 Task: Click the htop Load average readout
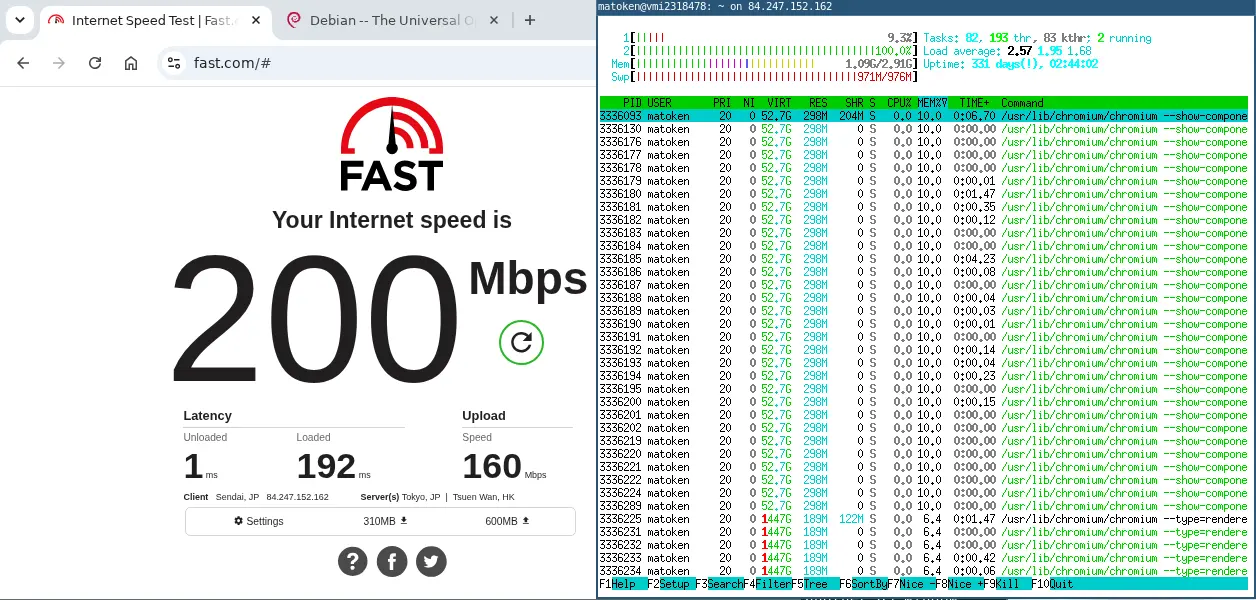pyautogui.click(x=1007, y=51)
